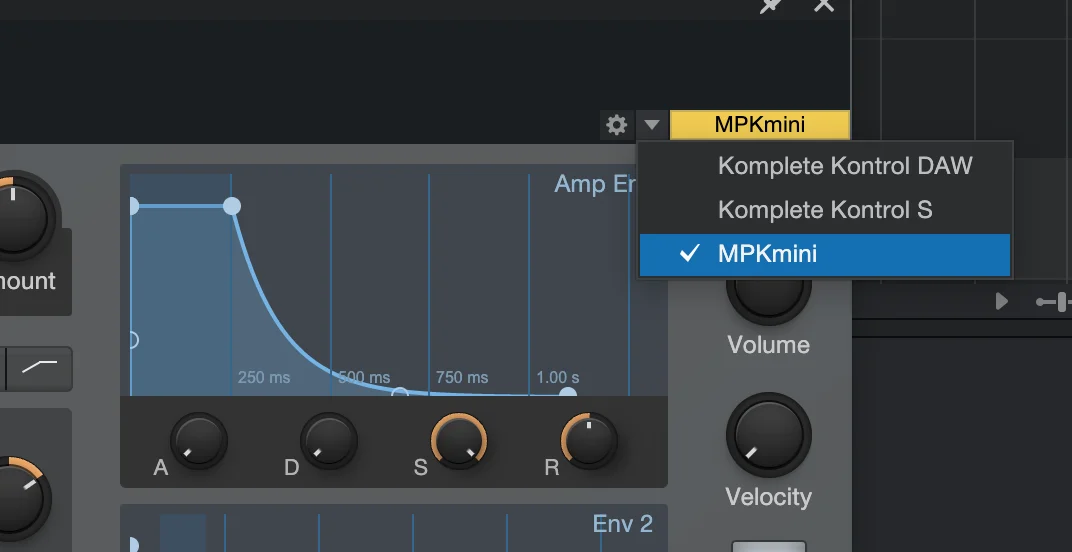Click the envelope decay handle point

tap(232, 206)
